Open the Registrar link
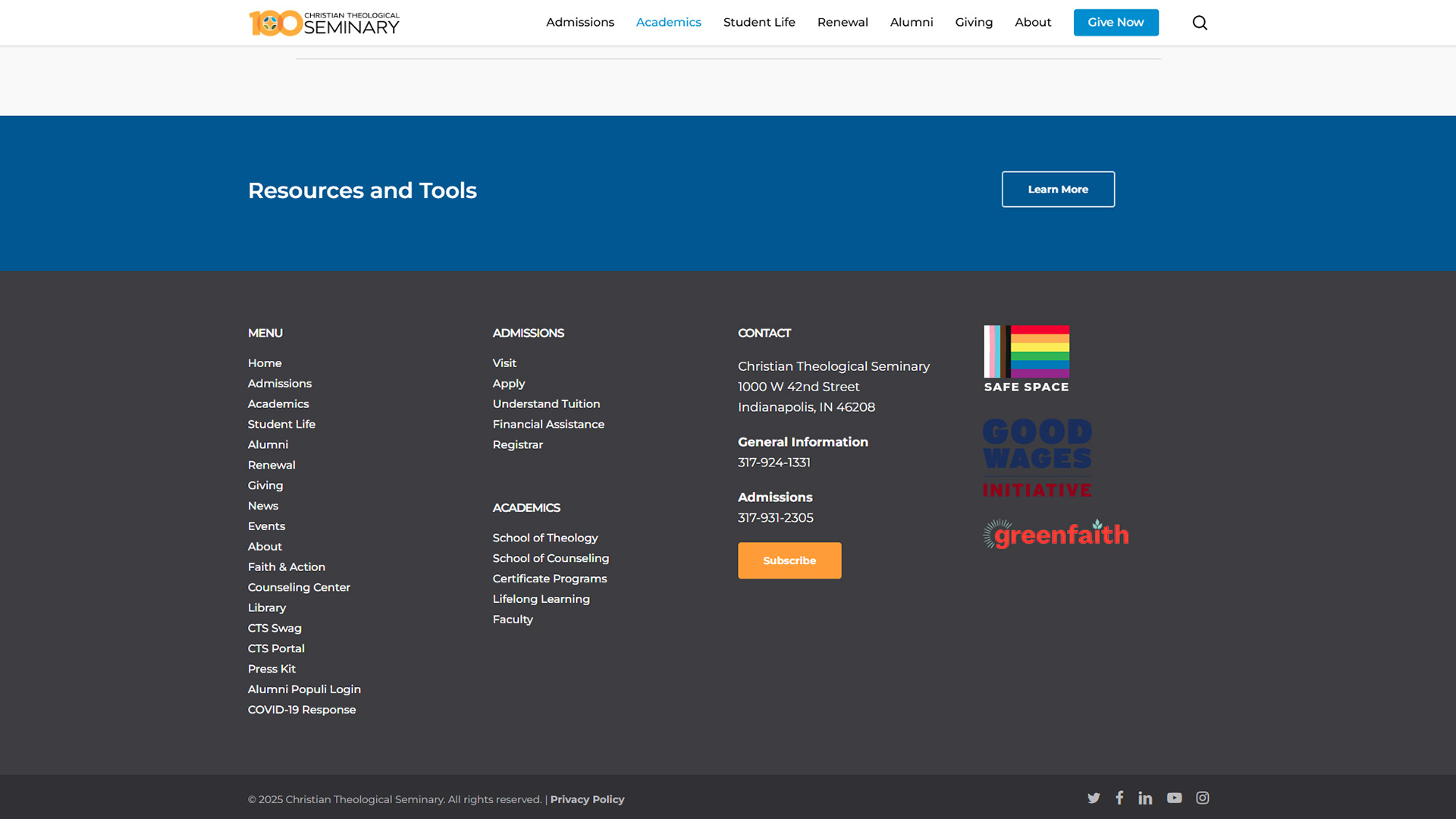Screen dimensions: 1456x819 pos(518,445)
